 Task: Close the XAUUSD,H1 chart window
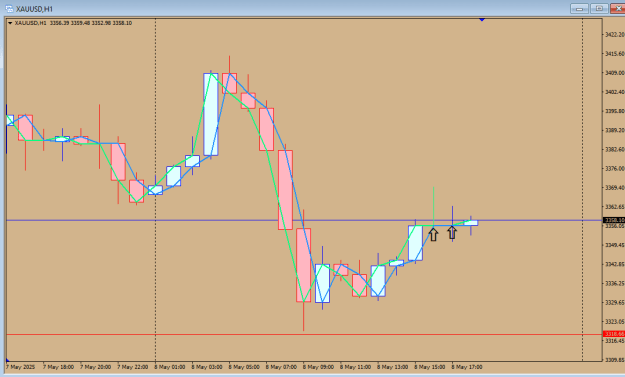tap(618, 8)
